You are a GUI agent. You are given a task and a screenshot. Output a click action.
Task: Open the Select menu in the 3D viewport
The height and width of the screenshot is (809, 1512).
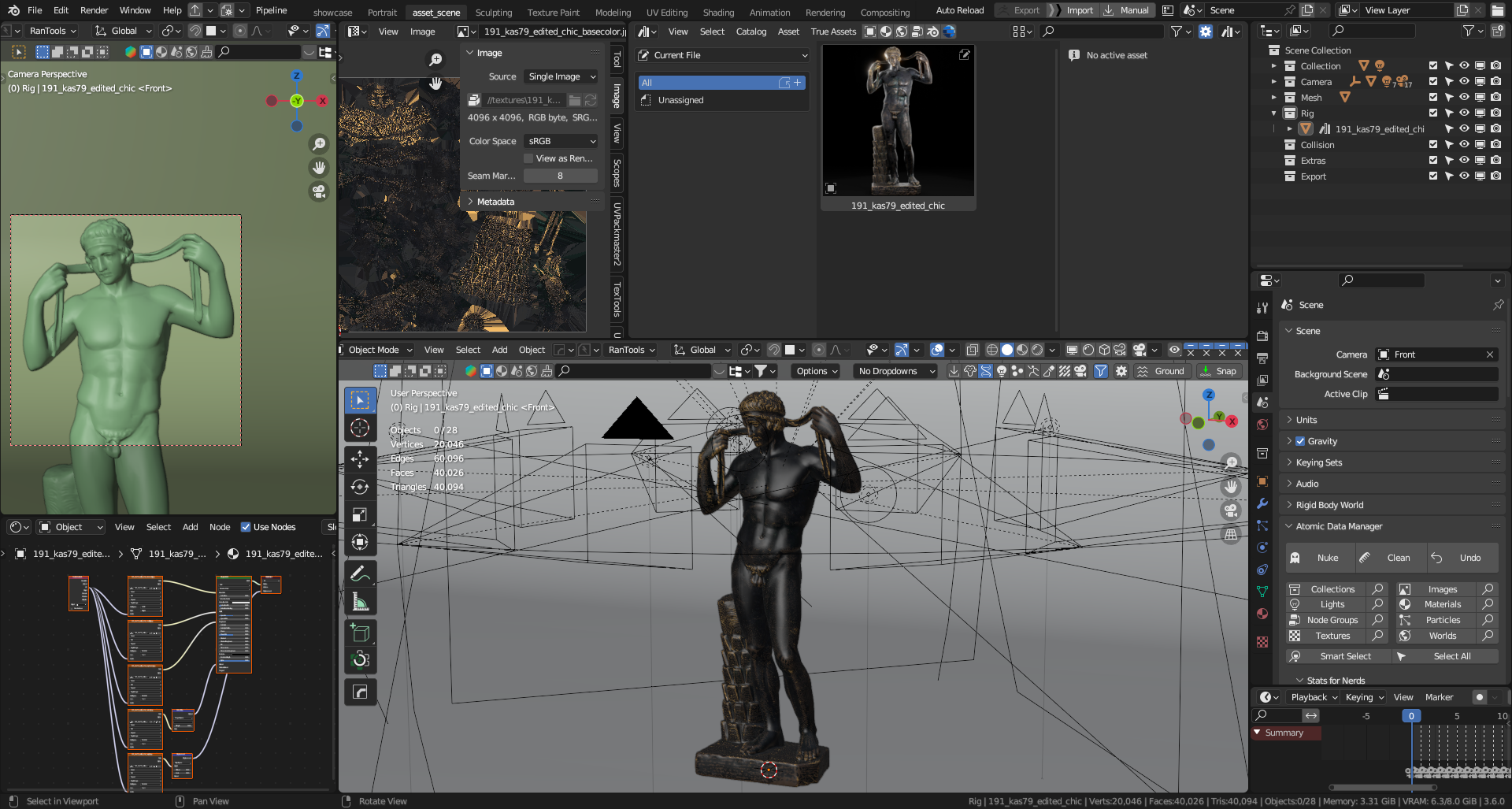tap(468, 349)
